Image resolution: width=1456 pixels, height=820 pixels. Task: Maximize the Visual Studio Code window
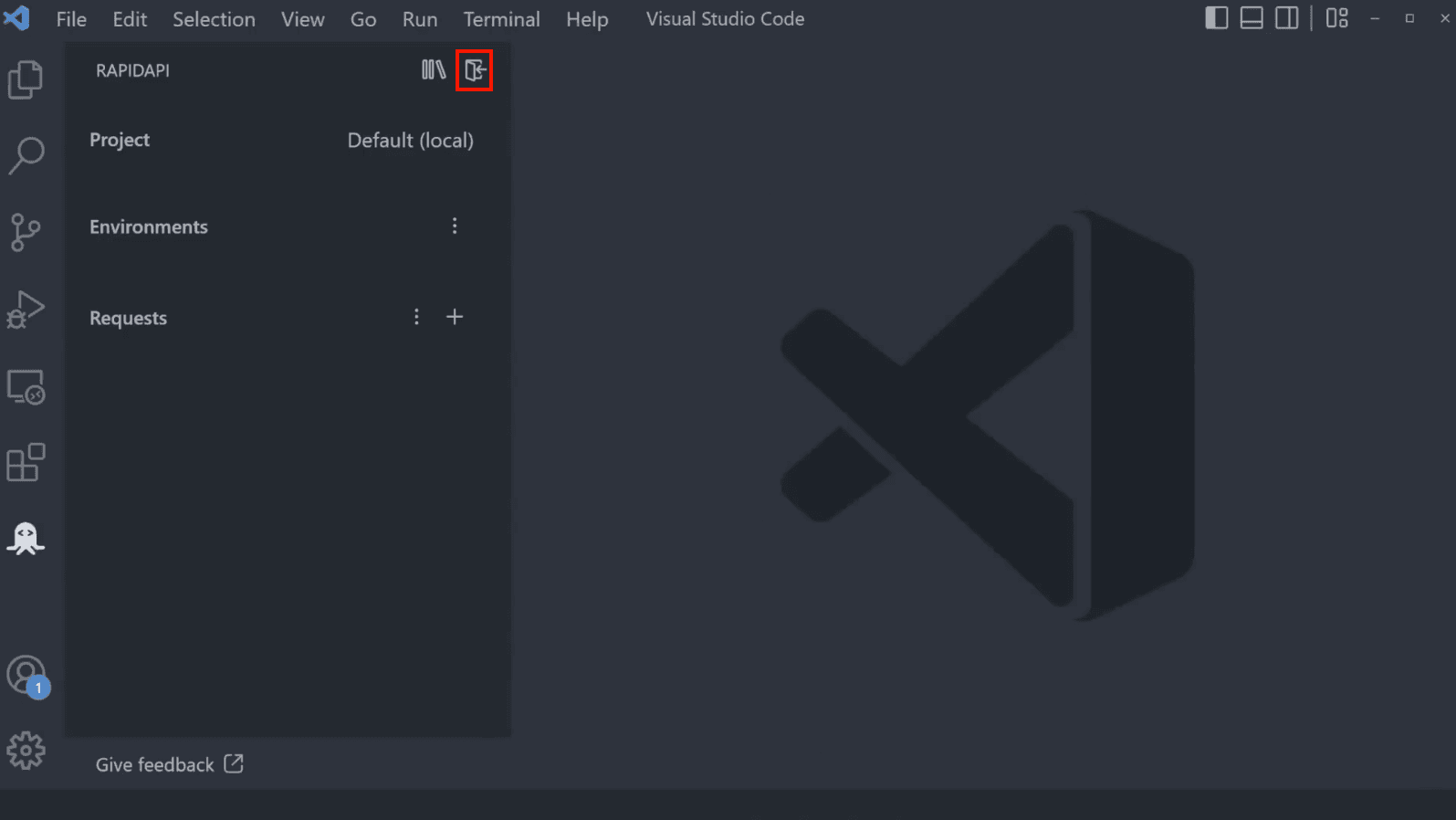1409,18
